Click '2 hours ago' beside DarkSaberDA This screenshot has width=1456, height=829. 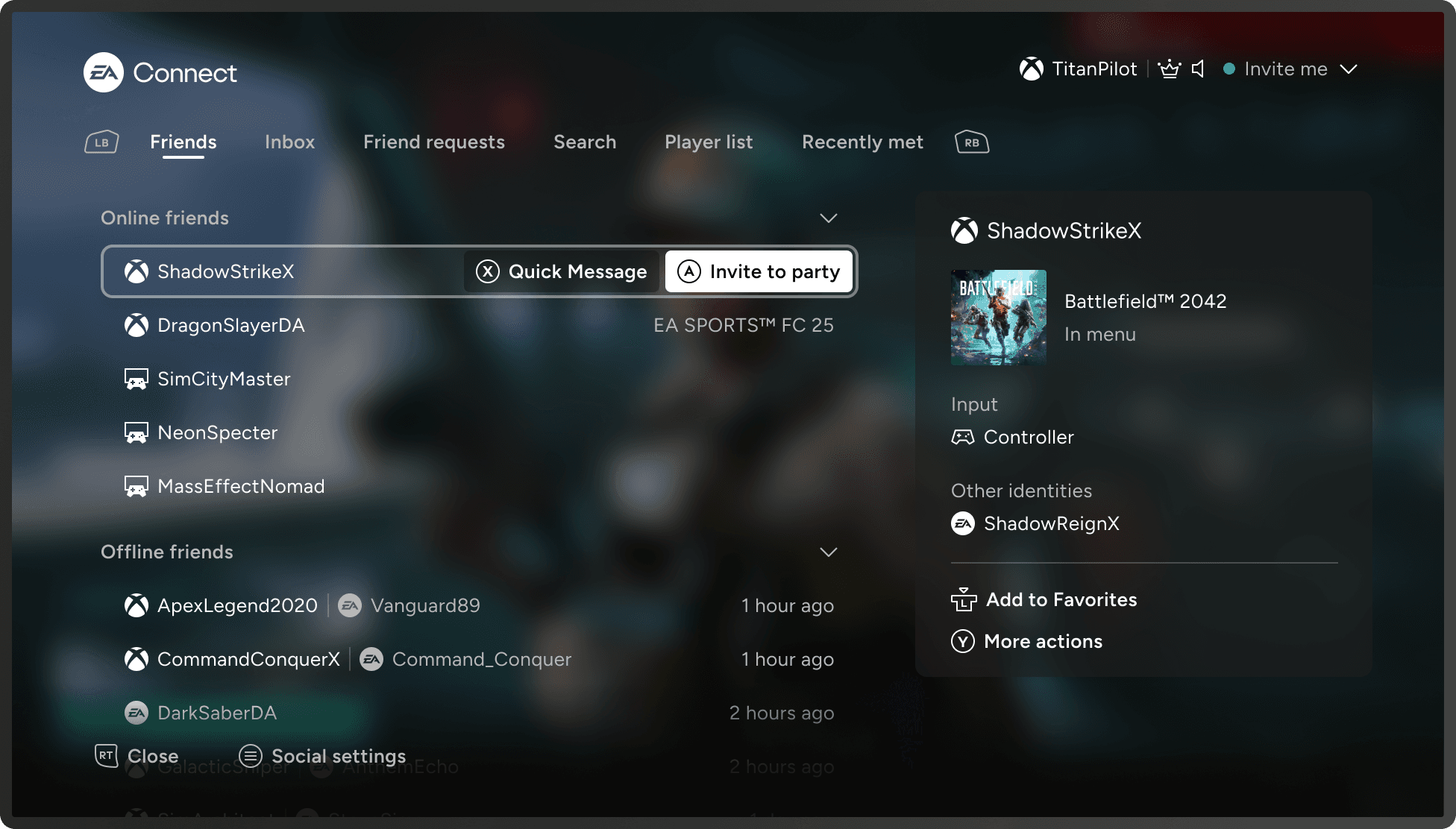(x=782, y=713)
